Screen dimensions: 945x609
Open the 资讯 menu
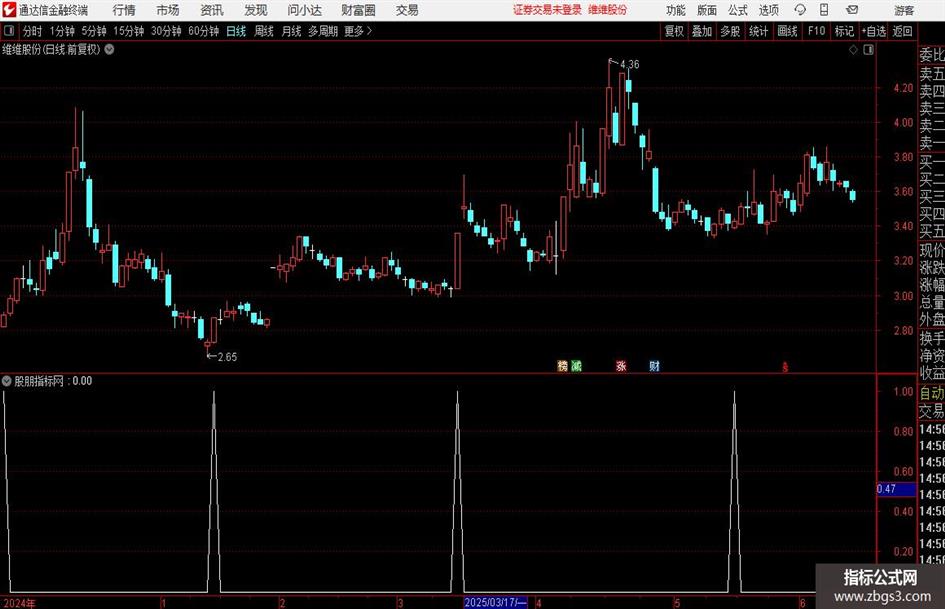(x=212, y=10)
